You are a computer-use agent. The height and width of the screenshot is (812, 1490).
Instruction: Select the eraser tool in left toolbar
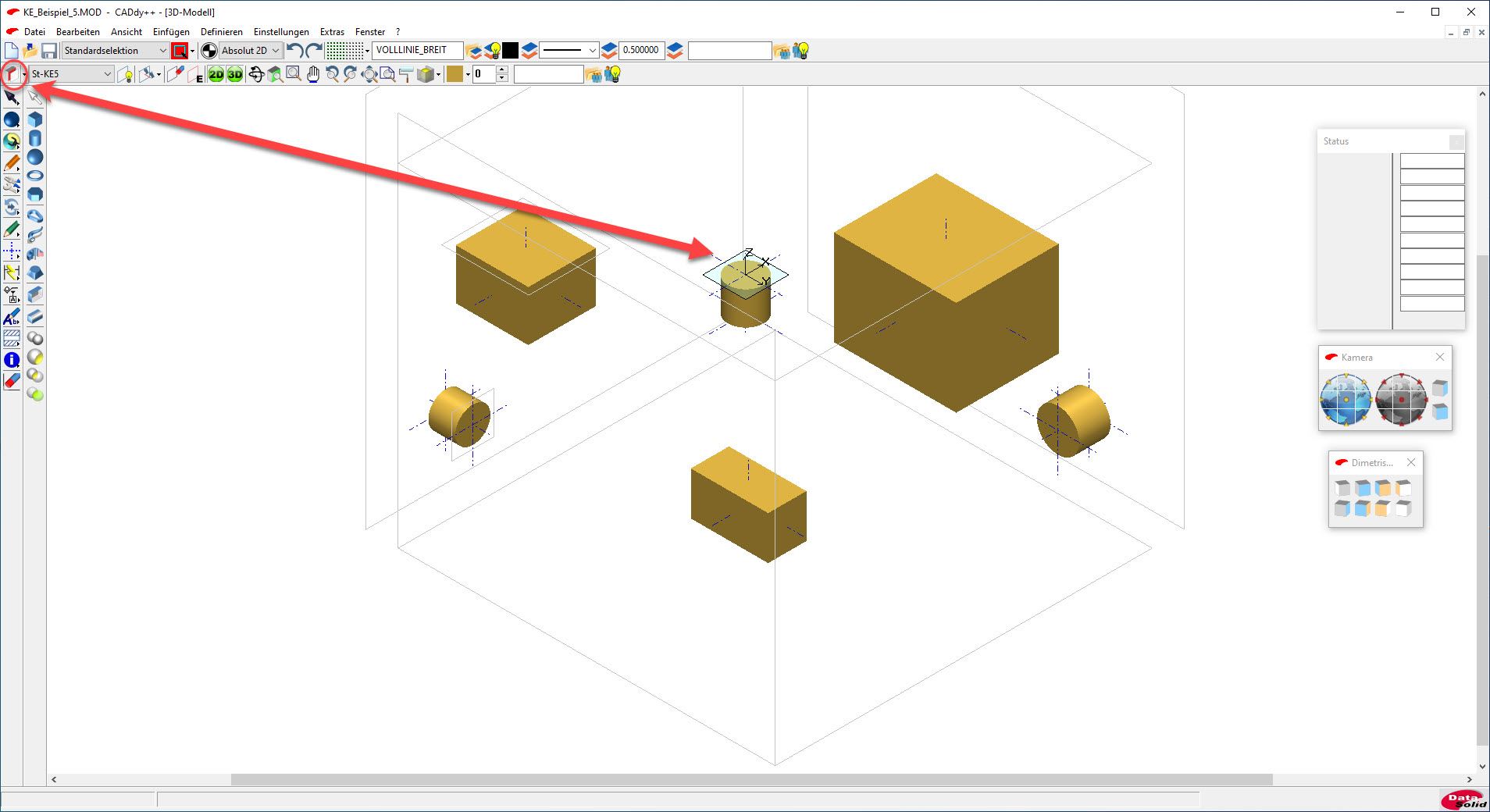[12, 381]
